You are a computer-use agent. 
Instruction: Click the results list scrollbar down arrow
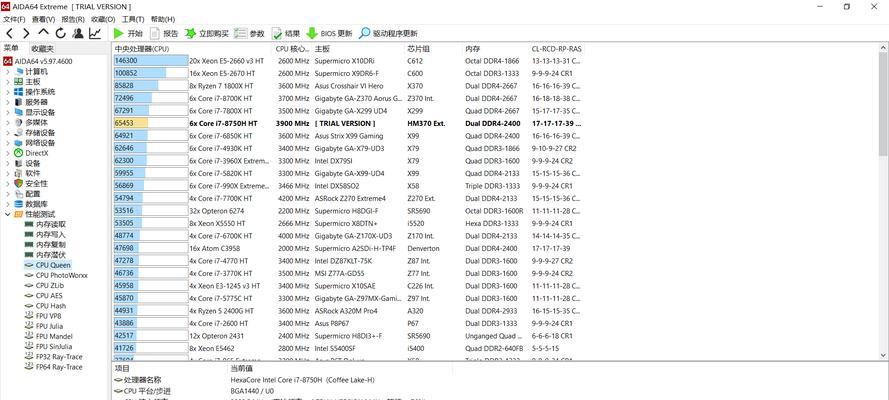click(x=883, y=355)
